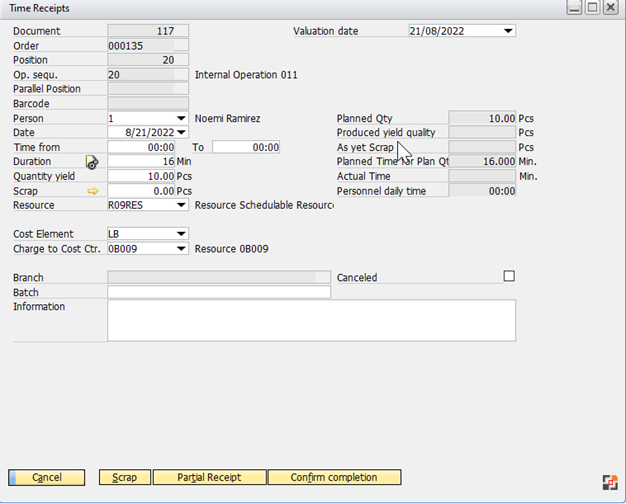Click the Cancel button
This screenshot has height=504, width=626.
47,477
